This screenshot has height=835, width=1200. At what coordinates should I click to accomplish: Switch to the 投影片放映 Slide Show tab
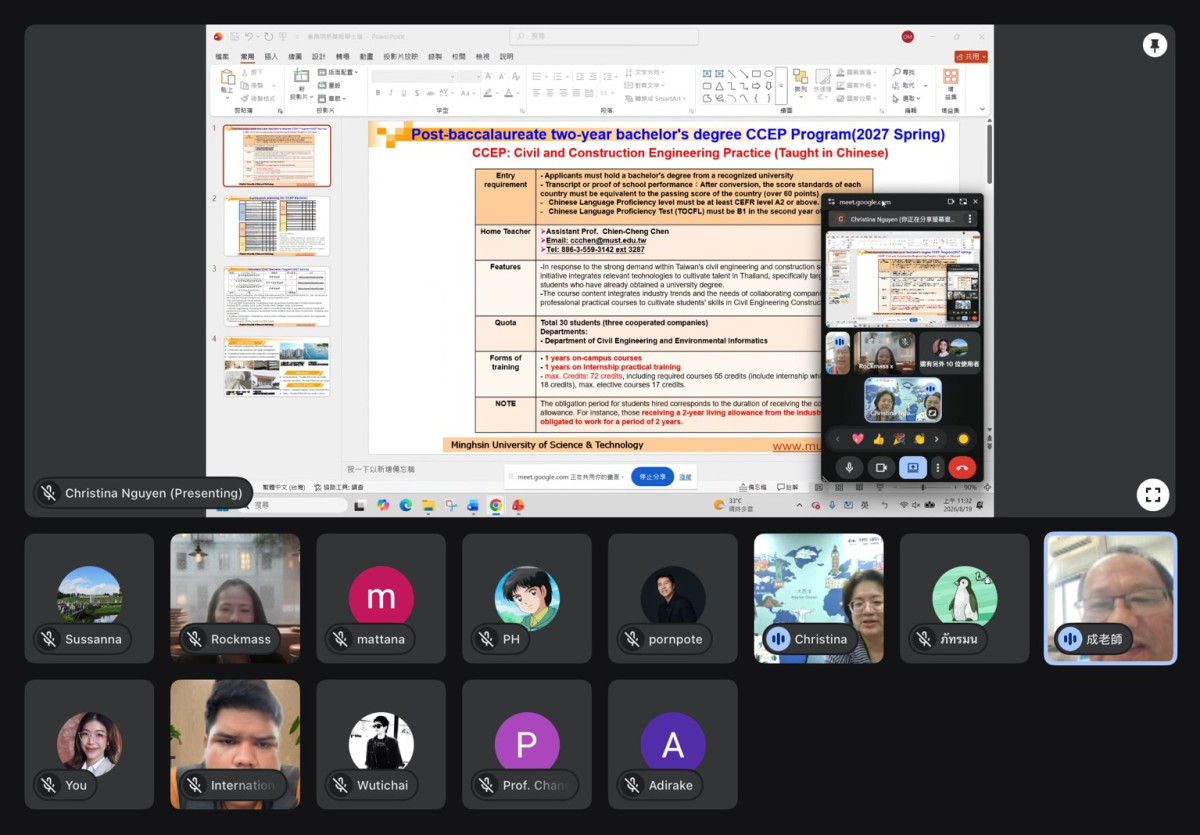(x=401, y=57)
